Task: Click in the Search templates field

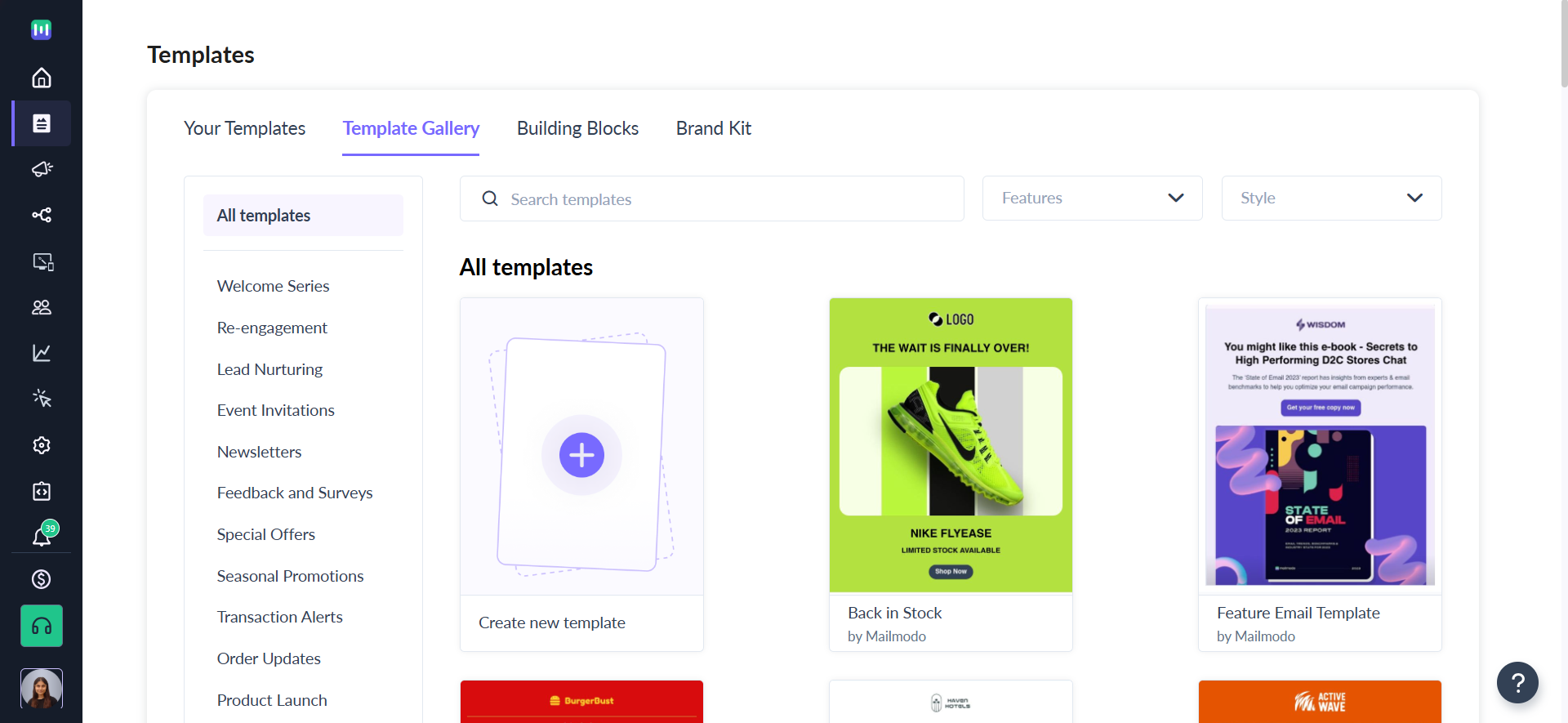Action: click(711, 199)
